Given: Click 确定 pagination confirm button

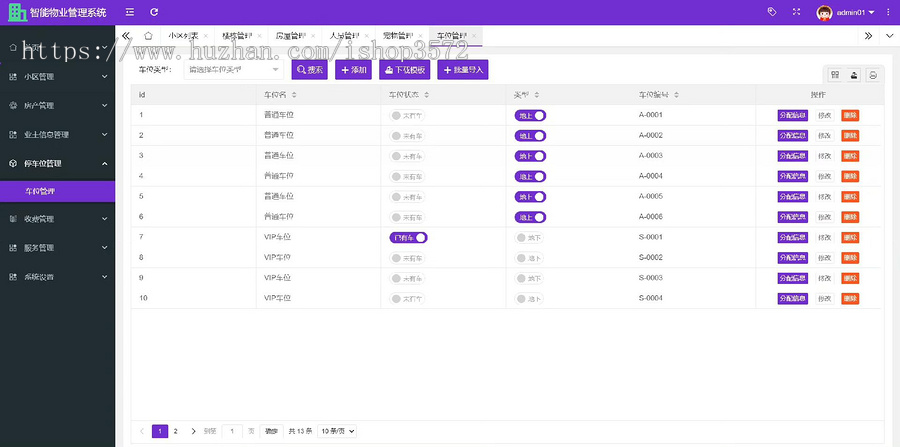Looking at the screenshot, I should click(271, 431).
